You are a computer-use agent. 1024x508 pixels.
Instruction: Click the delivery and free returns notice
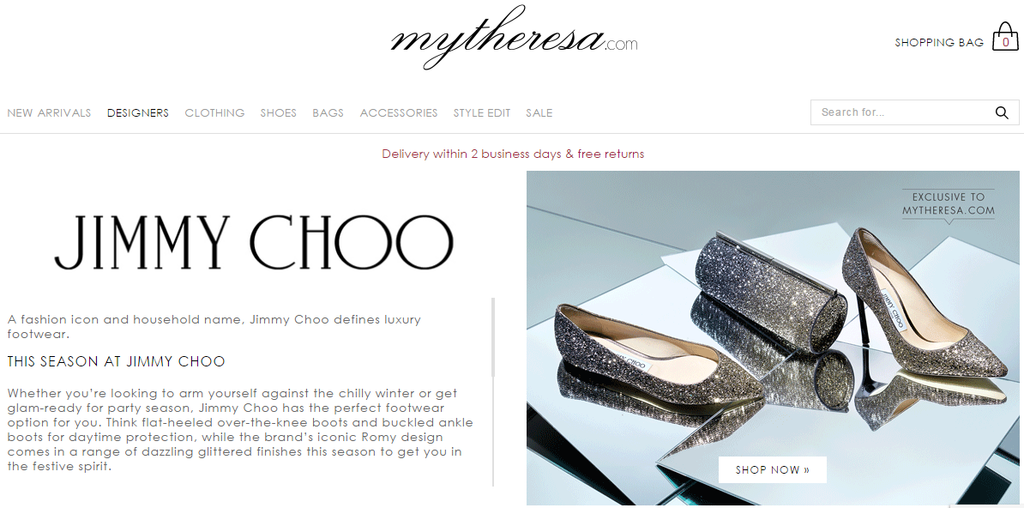(x=513, y=154)
